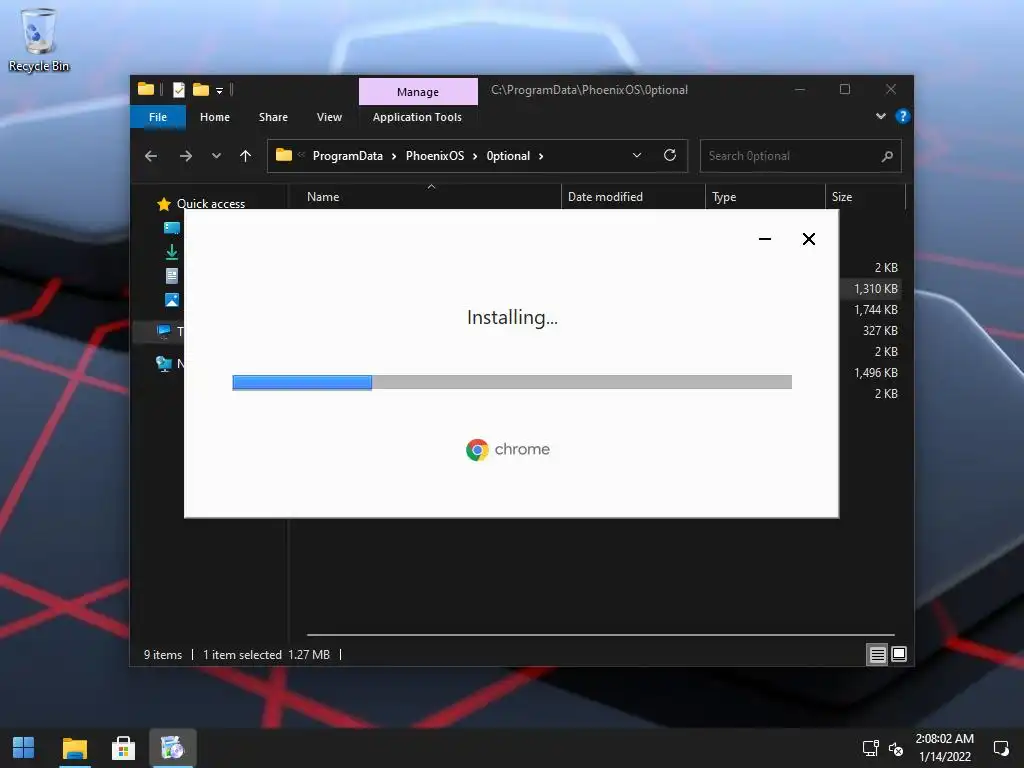1024x768 pixels.
Task: Show the clock and date flyout
Action: tap(944, 748)
